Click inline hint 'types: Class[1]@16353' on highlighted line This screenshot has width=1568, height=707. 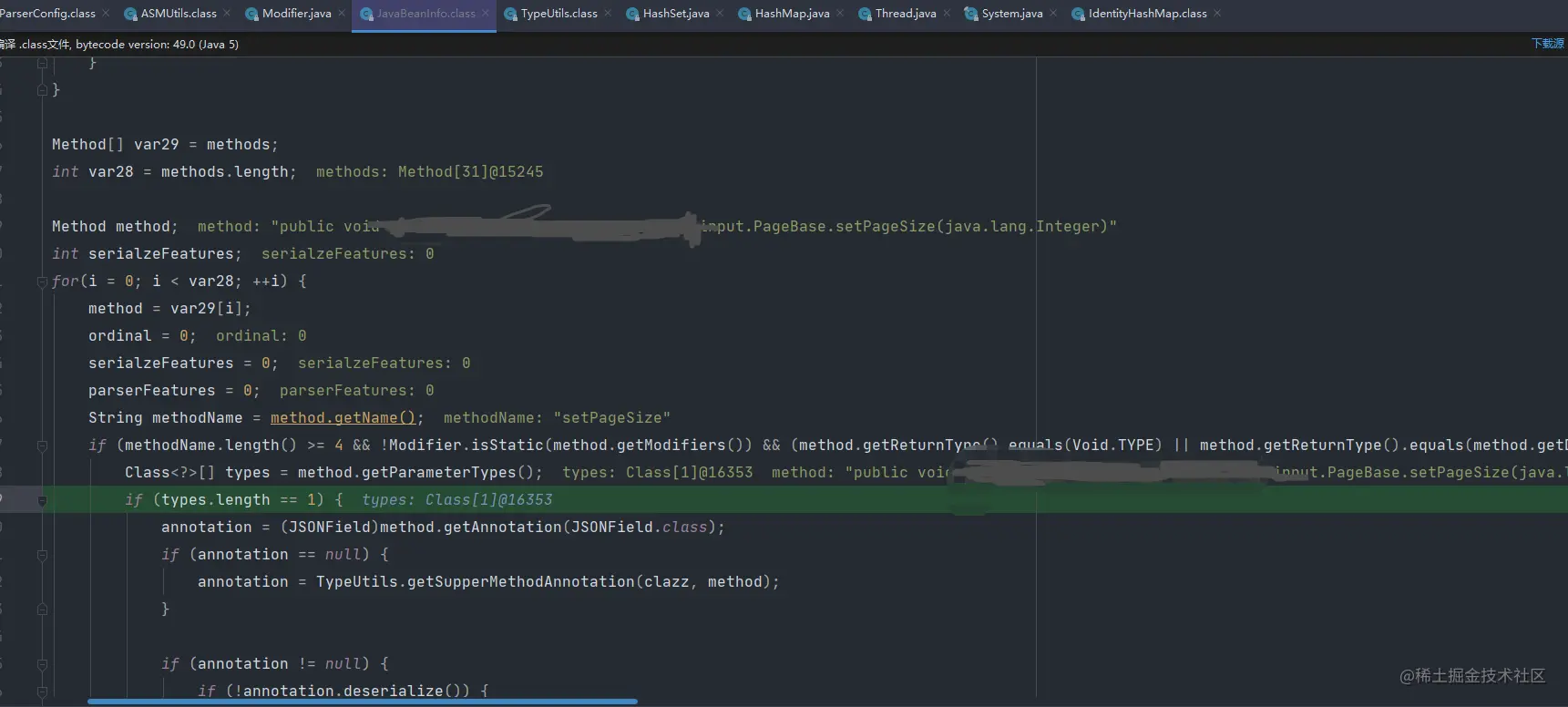click(x=456, y=499)
